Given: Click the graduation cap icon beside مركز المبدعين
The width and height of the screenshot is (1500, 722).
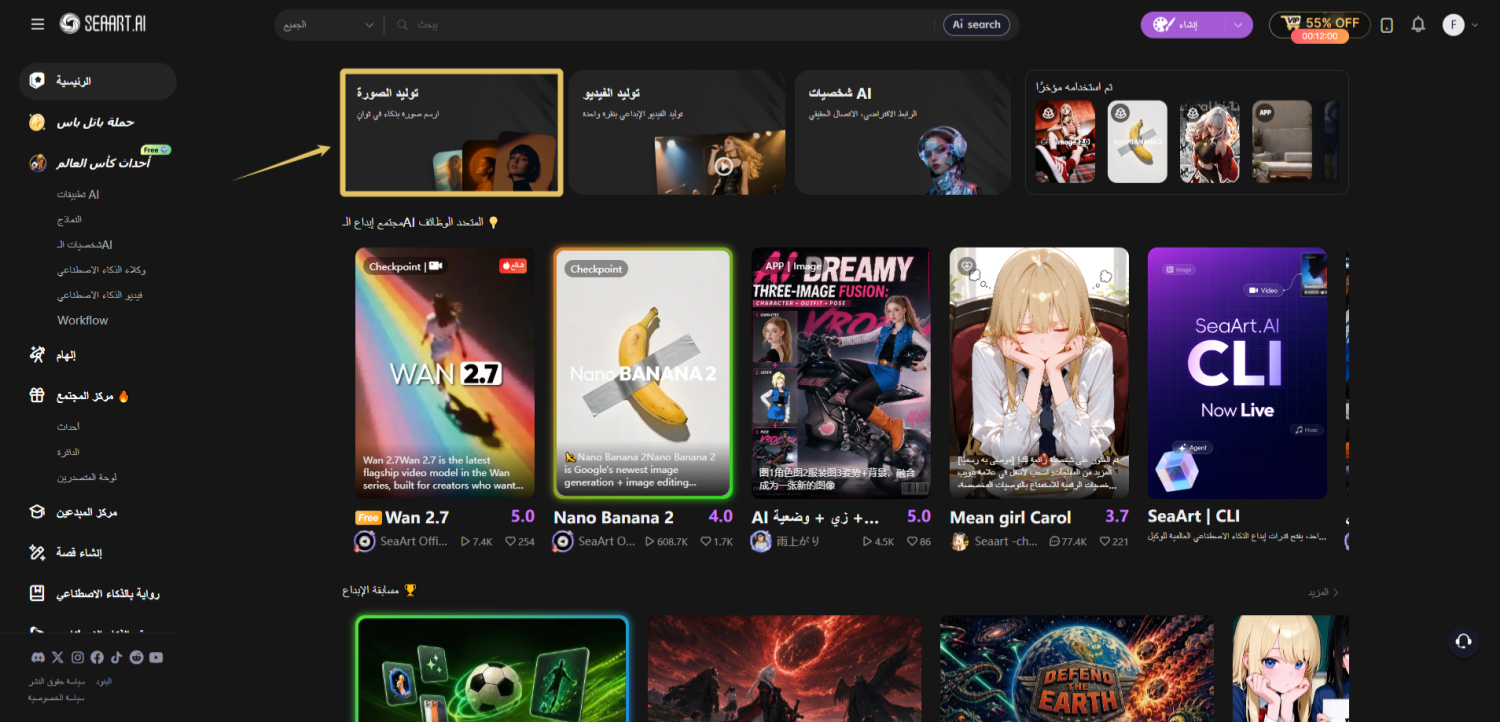Looking at the screenshot, I should point(37,512).
